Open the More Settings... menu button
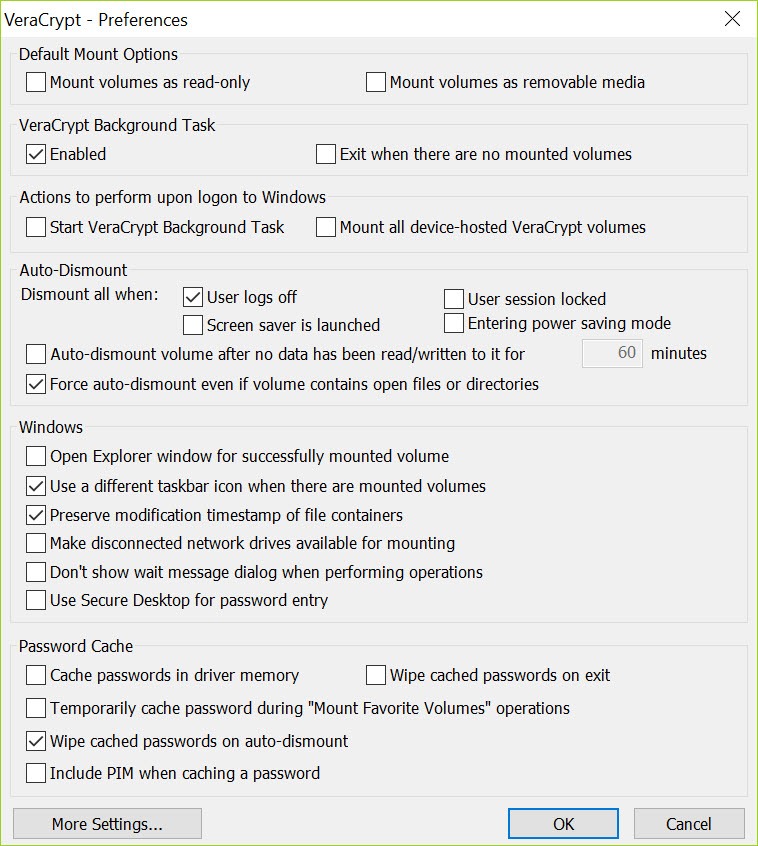Image resolution: width=758 pixels, height=846 pixels. pyautogui.click(x=107, y=824)
